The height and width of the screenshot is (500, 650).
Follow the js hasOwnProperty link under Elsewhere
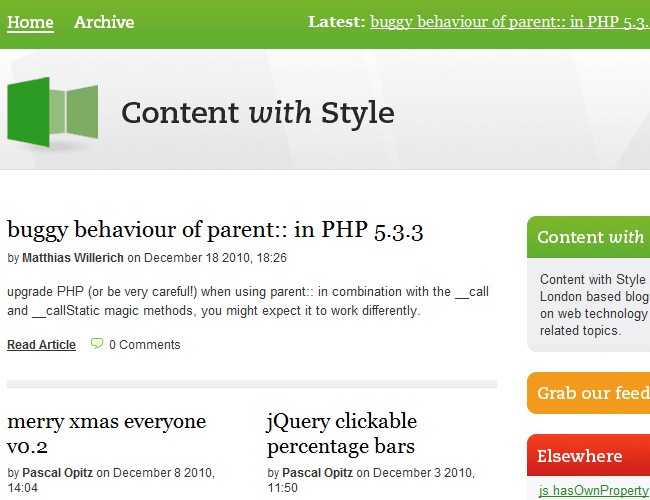(x=594, y=490)
